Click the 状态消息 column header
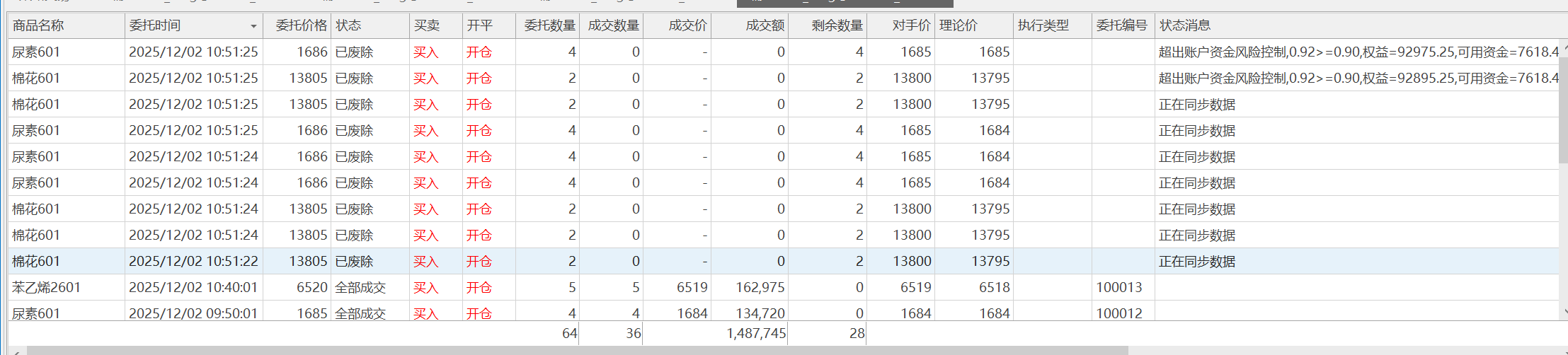The height and width of the screenshot is (355, 1568). point(1184,26)
